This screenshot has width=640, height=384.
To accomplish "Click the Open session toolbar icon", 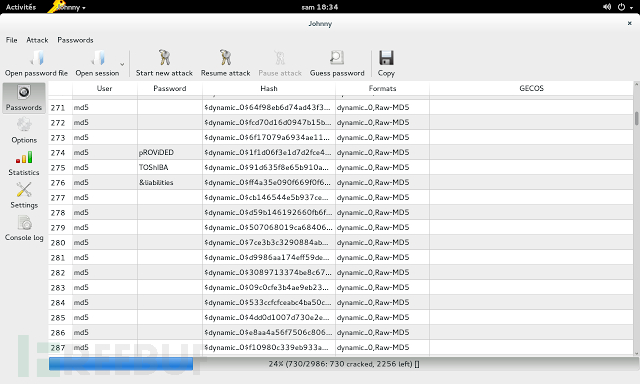I will 98,58.
